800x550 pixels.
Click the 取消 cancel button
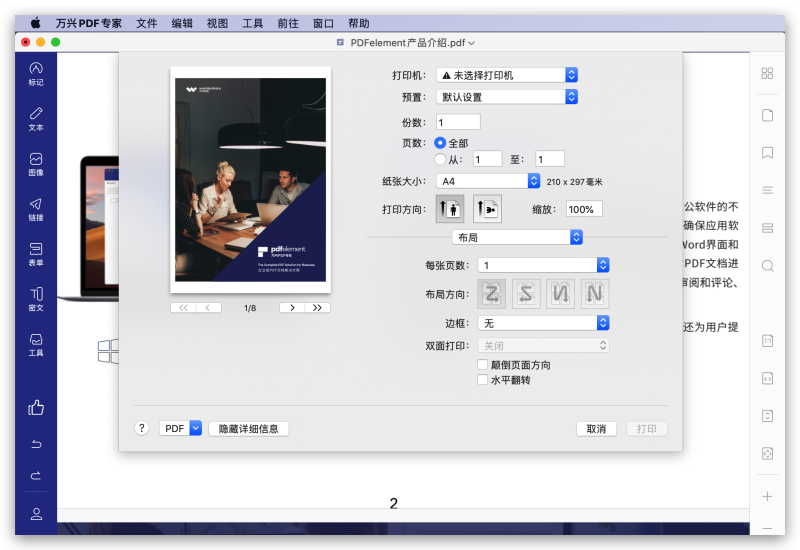tap(596, 428)
